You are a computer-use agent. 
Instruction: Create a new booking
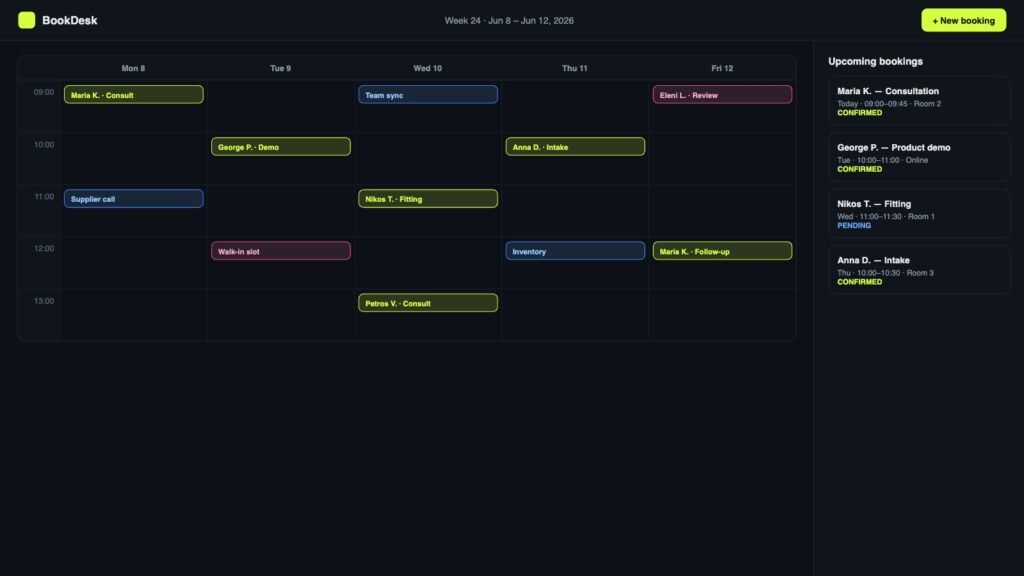pos(963,20)
